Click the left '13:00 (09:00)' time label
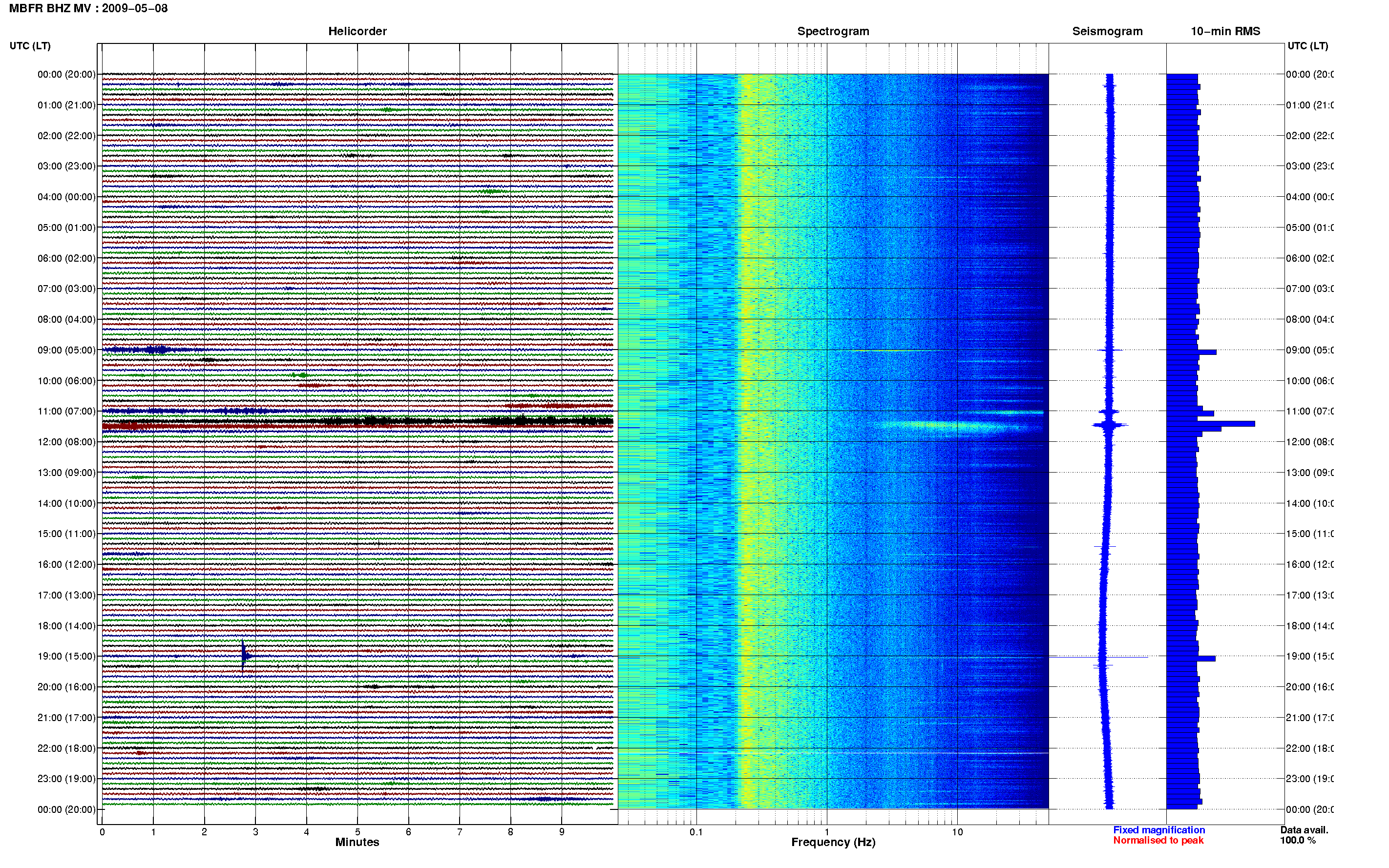The width and height of the screenshot is (1389, 868). [x=66, y=473]
